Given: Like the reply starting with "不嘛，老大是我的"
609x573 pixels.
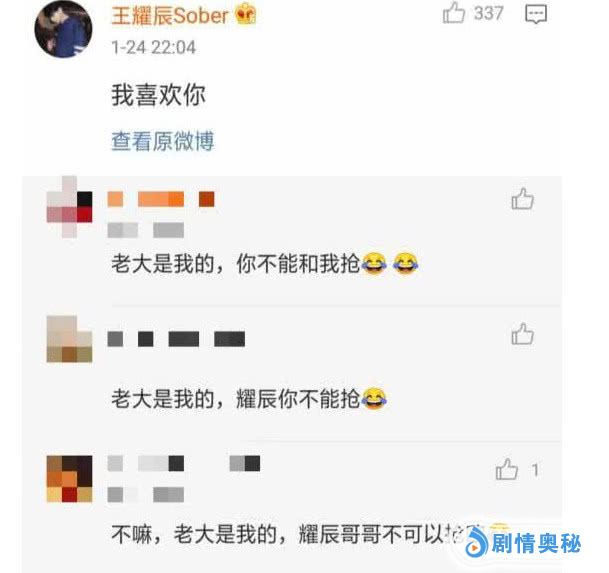Looking at the screenshot, I should click(x=507, y=469).
